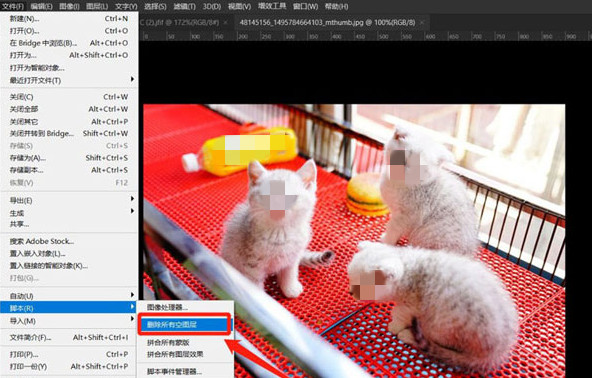Select 存储副本... entry

pyautogui.click(x=69, y=170)
